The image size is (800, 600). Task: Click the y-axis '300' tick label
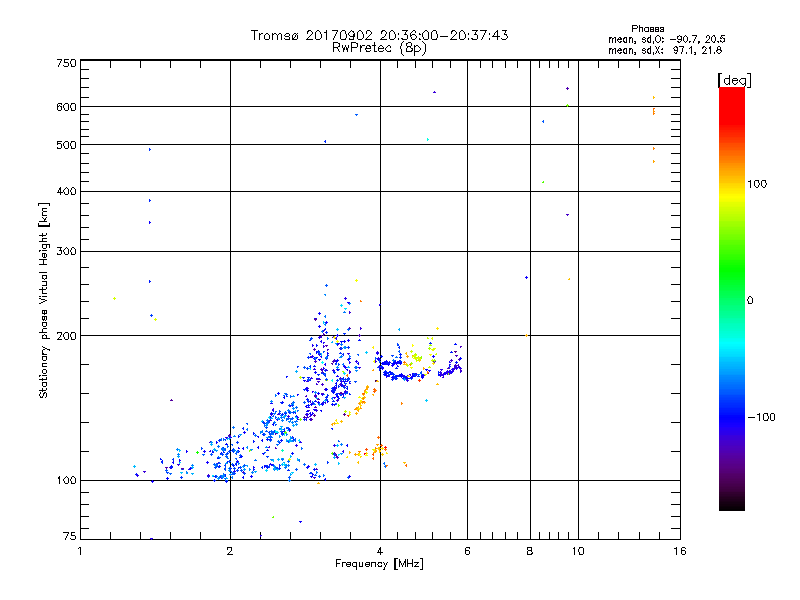point(66,252)
